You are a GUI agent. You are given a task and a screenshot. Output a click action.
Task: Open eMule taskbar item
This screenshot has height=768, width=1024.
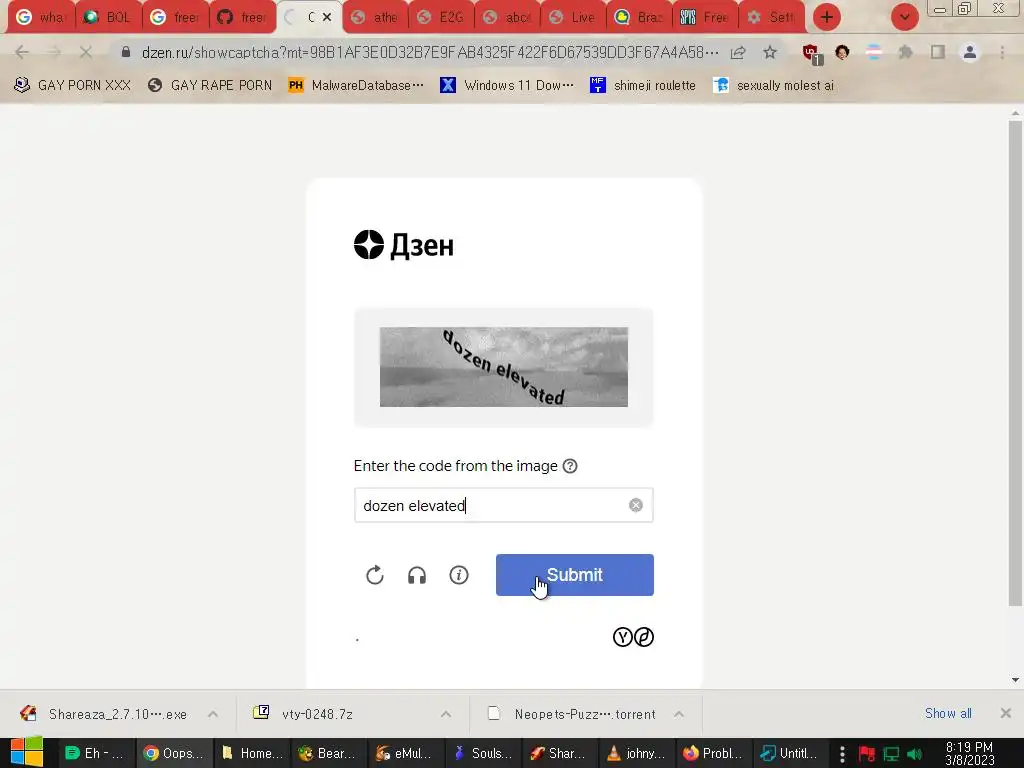point(406,753)
